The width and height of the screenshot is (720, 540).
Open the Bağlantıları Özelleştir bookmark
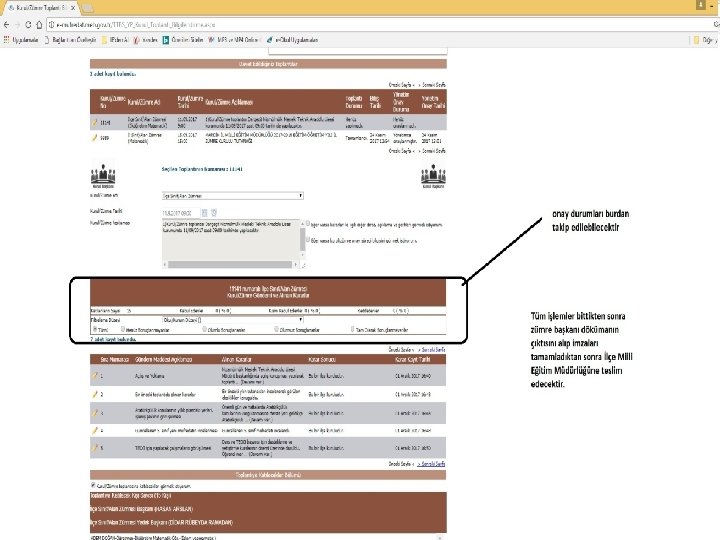click(70, 40)
